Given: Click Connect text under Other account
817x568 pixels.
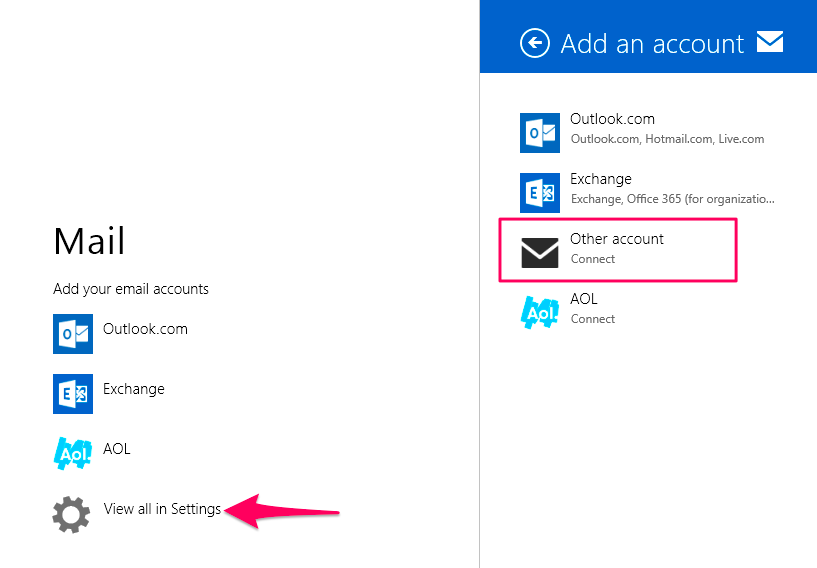Looking at the screenshot, I should pyautogui.click(x=593, y=259).
